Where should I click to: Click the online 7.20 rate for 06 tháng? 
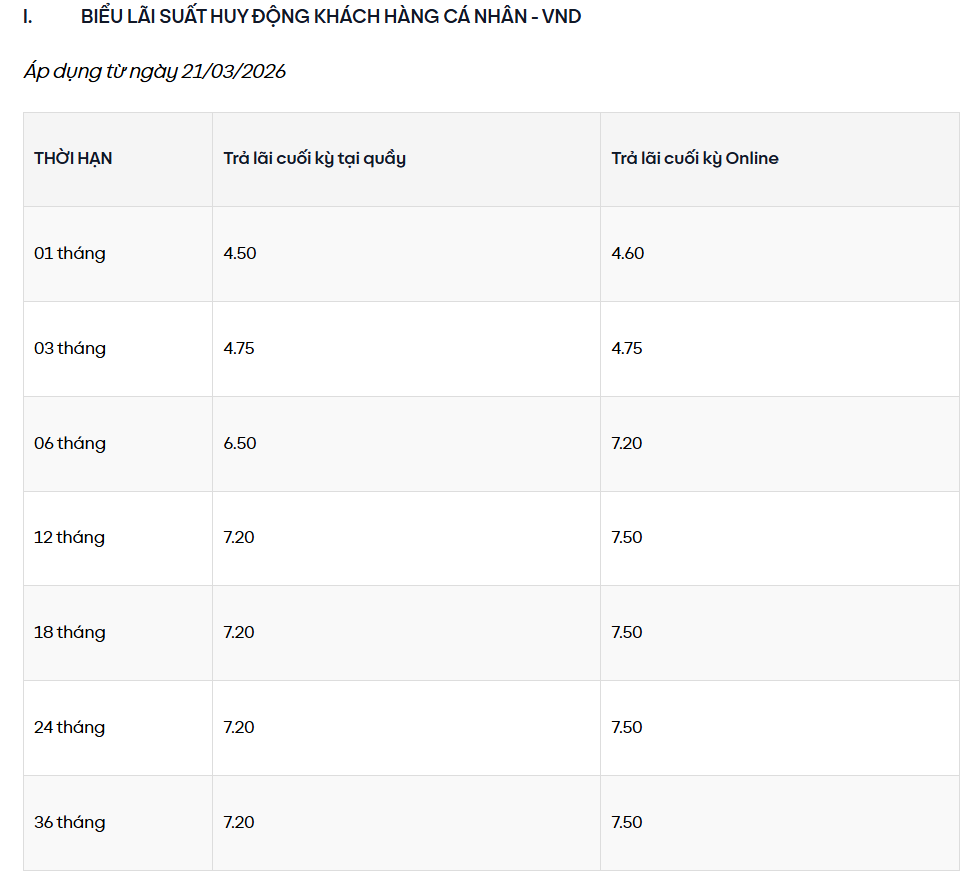[627, 443]
